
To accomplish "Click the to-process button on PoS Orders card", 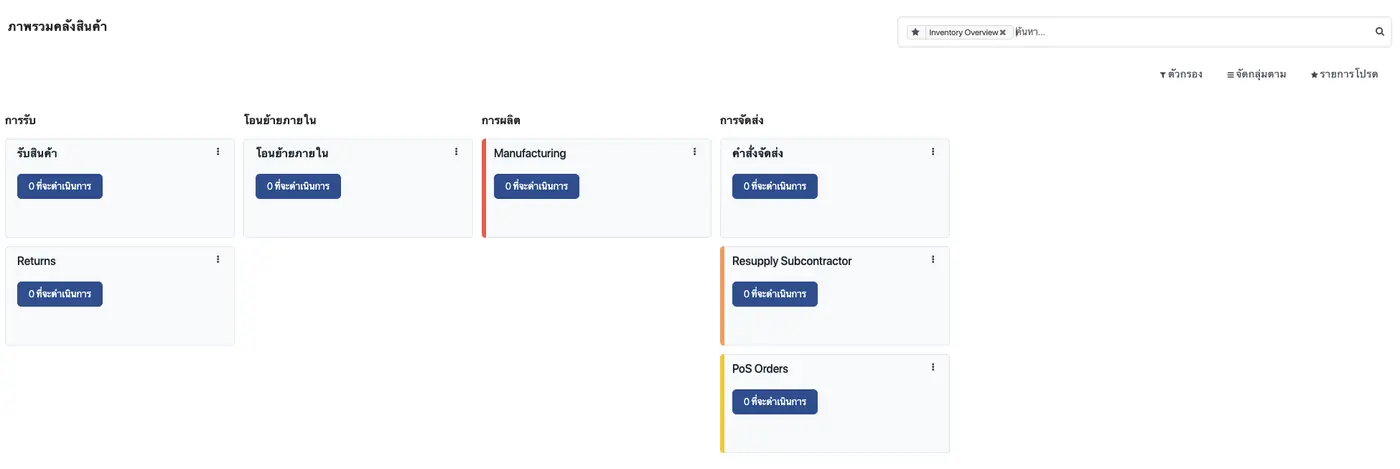I will click(775, 402).
